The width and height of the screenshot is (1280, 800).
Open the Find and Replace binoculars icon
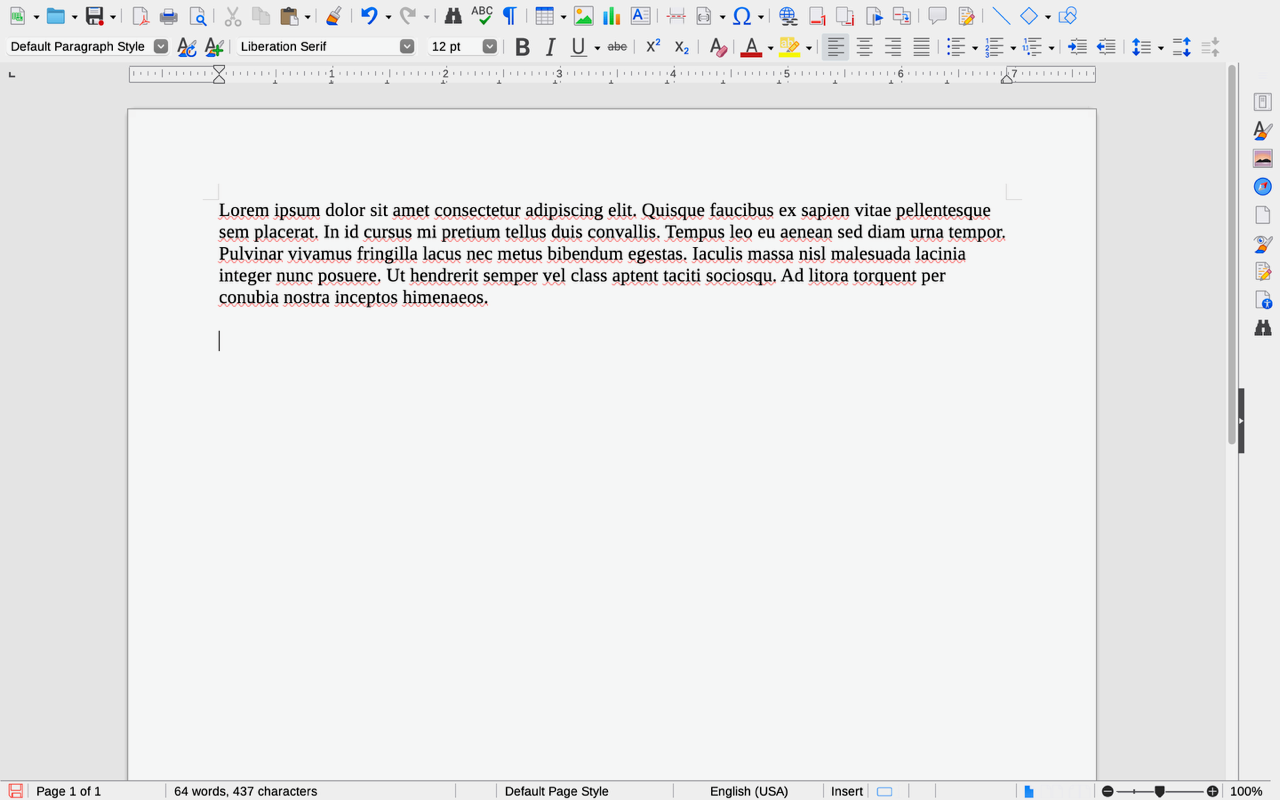coord(453,16)
